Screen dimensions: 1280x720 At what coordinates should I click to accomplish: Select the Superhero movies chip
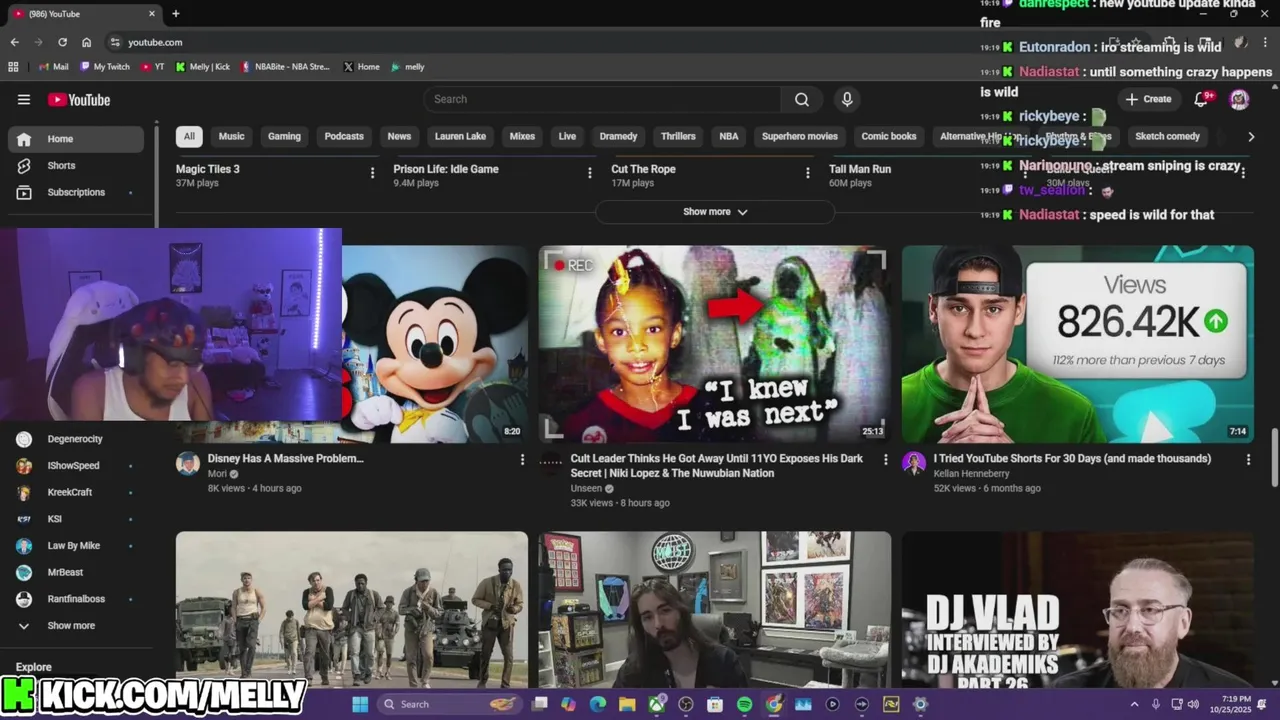pos(800,136)
